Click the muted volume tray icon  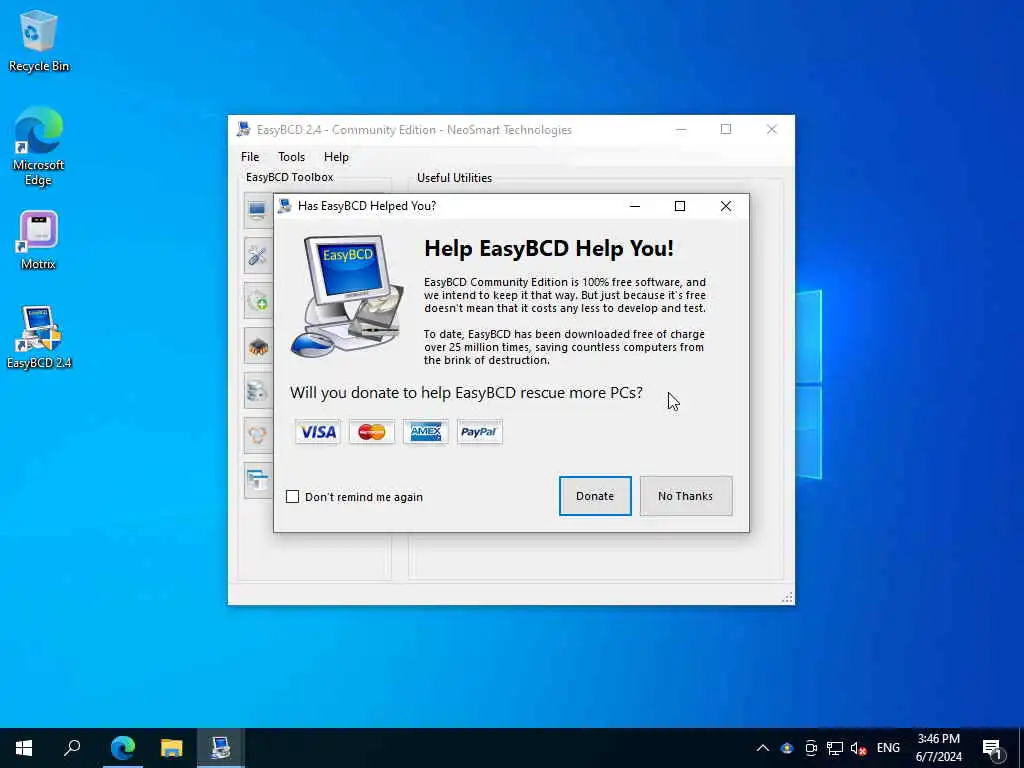click(x=858, y=748)
